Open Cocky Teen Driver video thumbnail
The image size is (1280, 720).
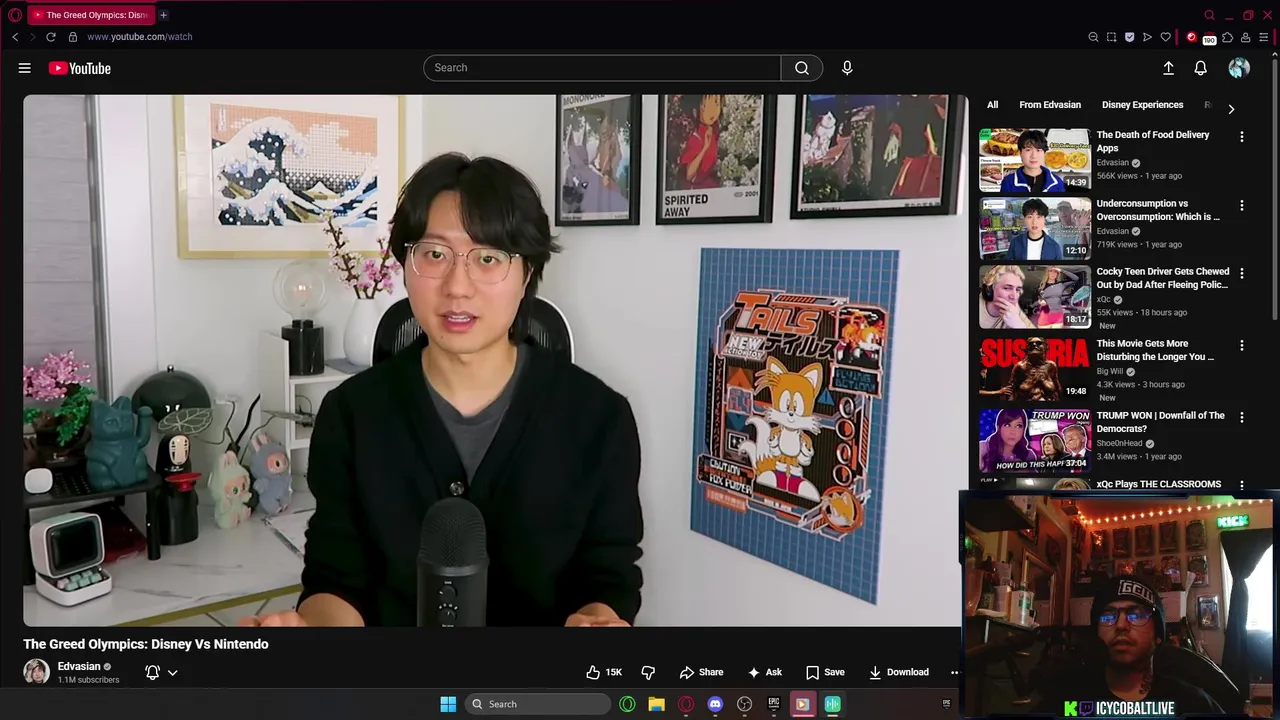pyautogui.click(x=1034, y=297)
